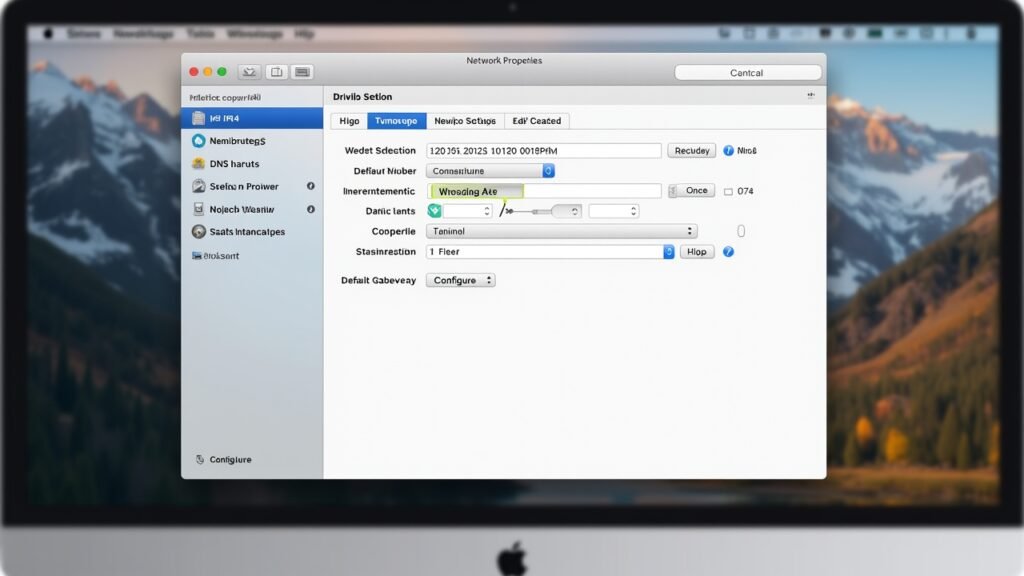
Task: Click the gear icon beside Configure in sidebar
Action: pyautogui.click(x=200, y=460)
